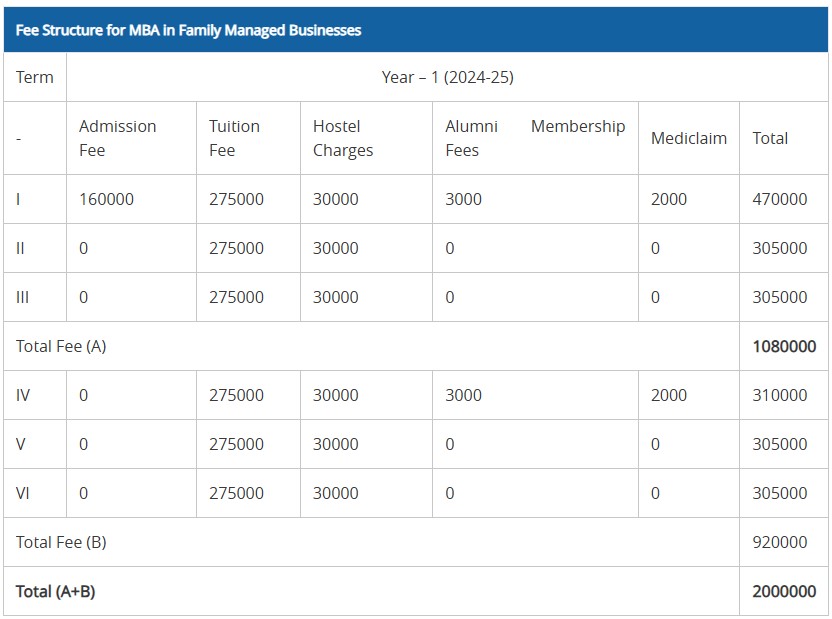Select the 310000 total for Term IV
Screen dimensions: 832x619
(x=779, y=395)
